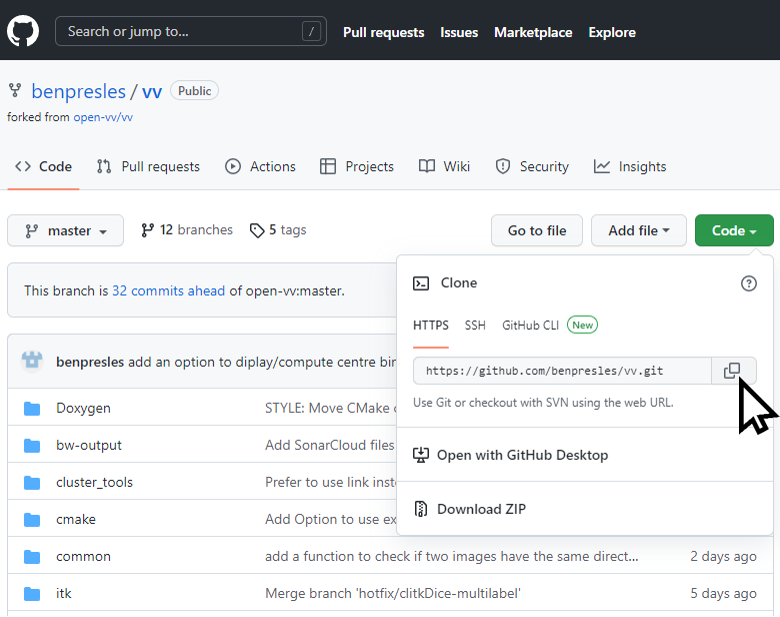Open the open-vv/vv upstream link

point(103,117)
